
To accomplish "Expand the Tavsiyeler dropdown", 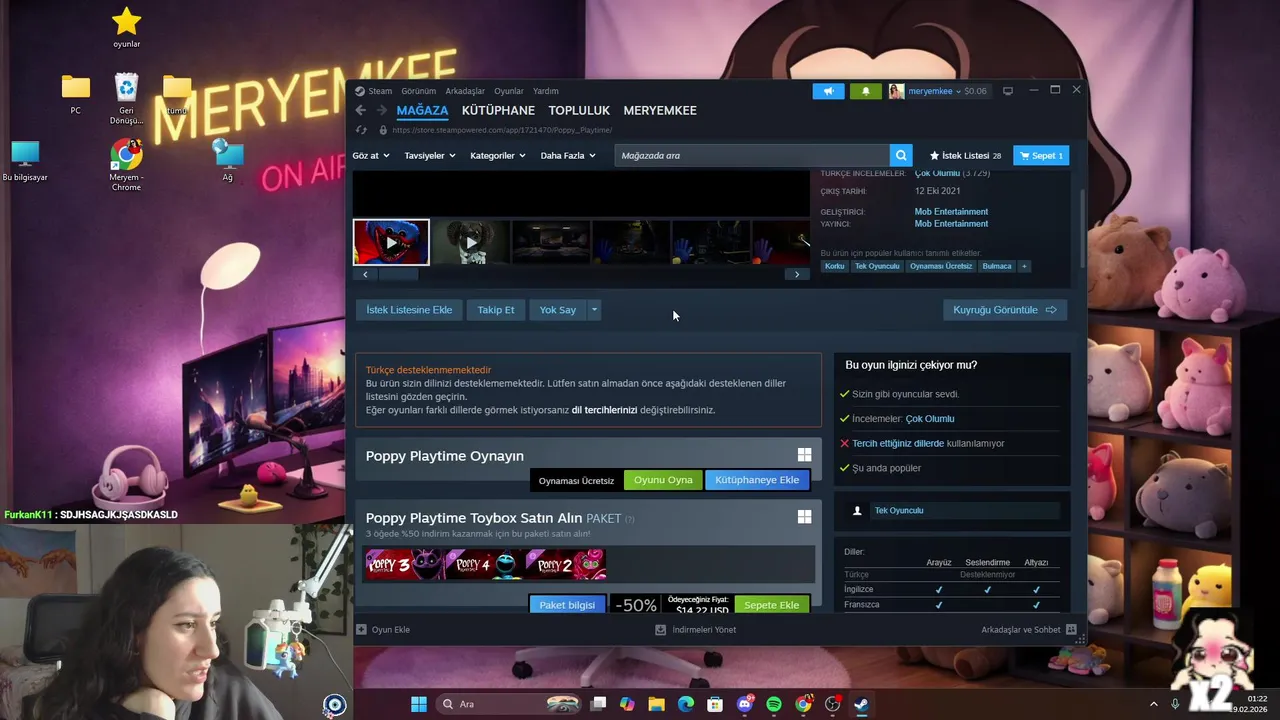I will [x=430, y=155].
